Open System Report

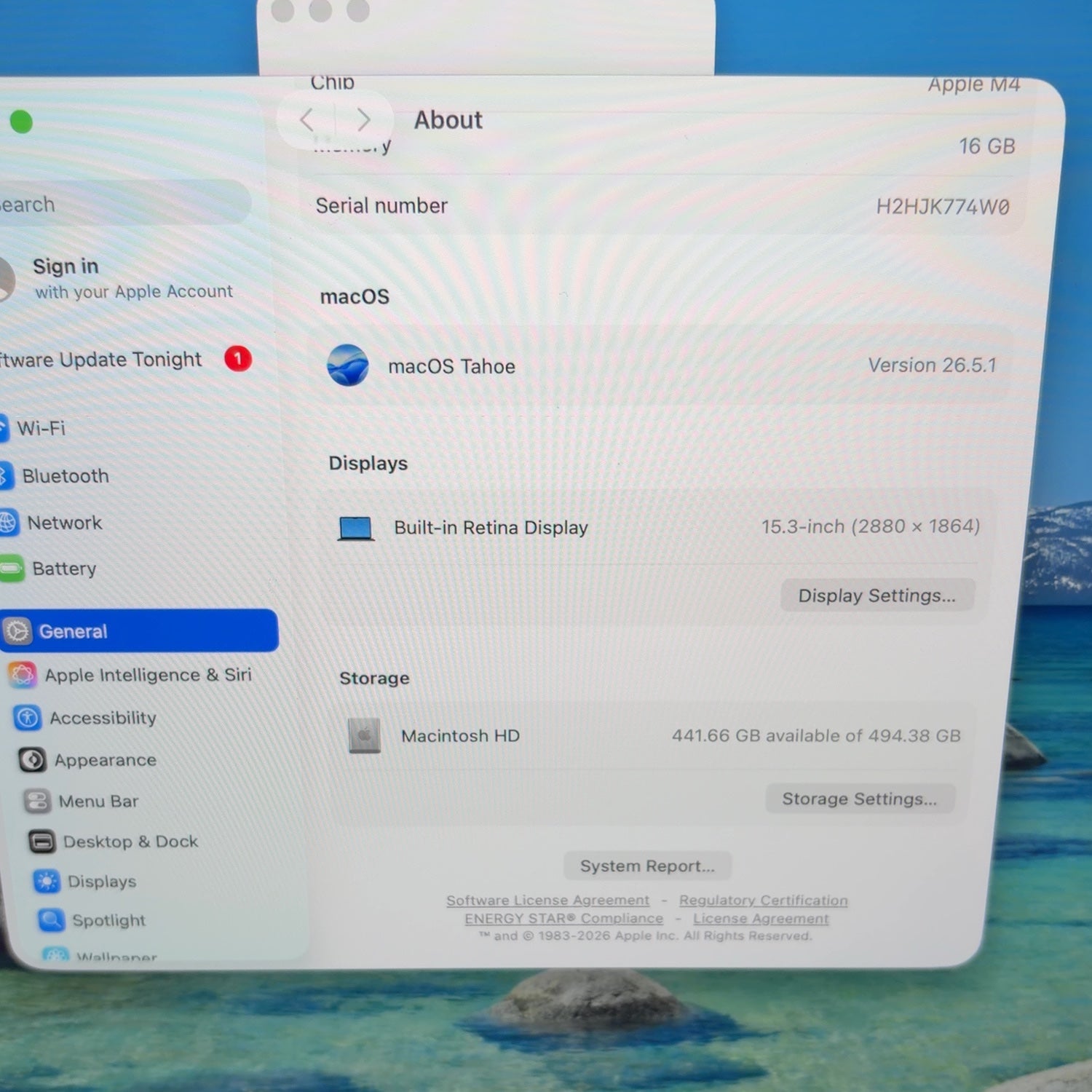click(647, 866)
